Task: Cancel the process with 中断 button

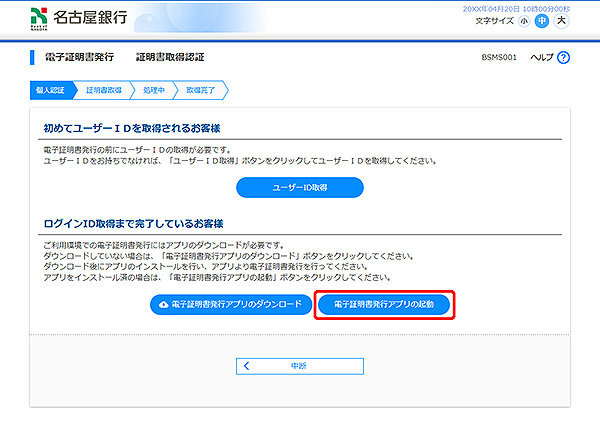Action: click(x=299, y=366)
